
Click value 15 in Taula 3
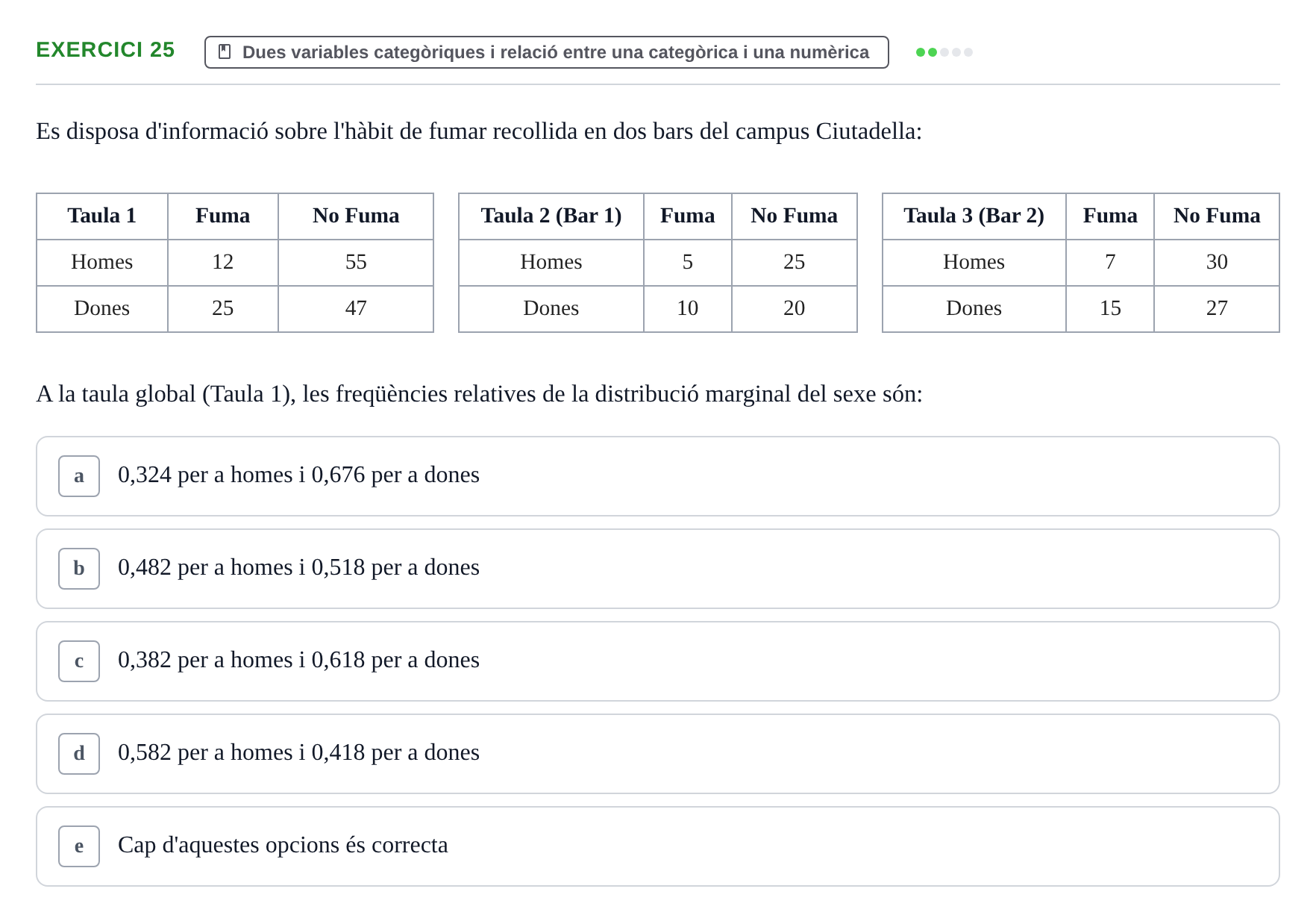[x=1110, y=308]
